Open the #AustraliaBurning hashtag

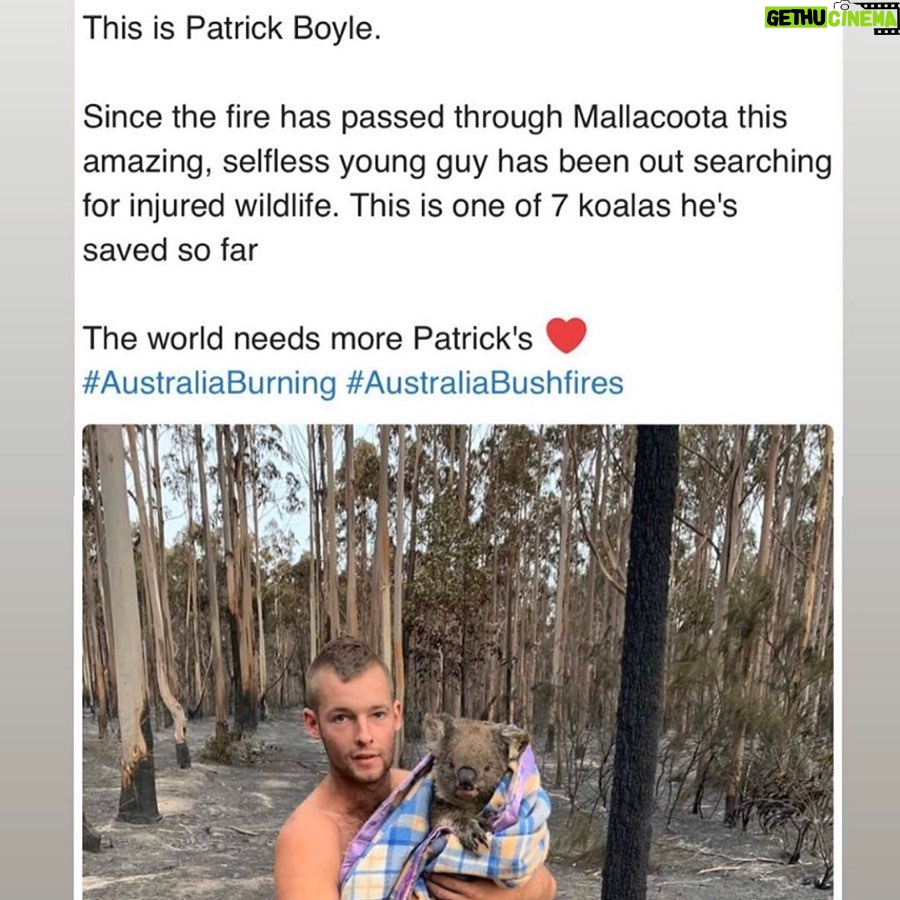click(x=210, y=383)
